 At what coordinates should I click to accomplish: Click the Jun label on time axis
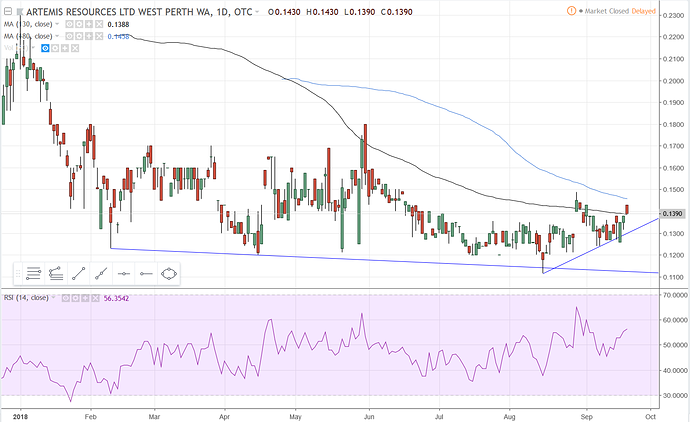369,416
